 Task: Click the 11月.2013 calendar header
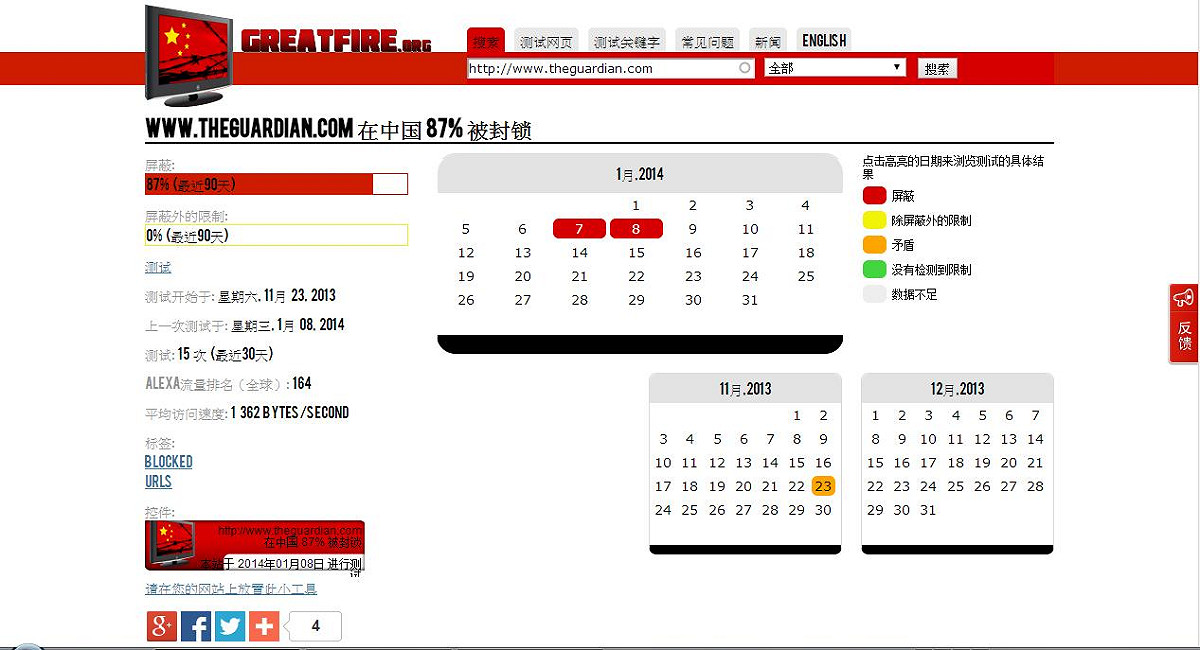(x=745, y=389)
